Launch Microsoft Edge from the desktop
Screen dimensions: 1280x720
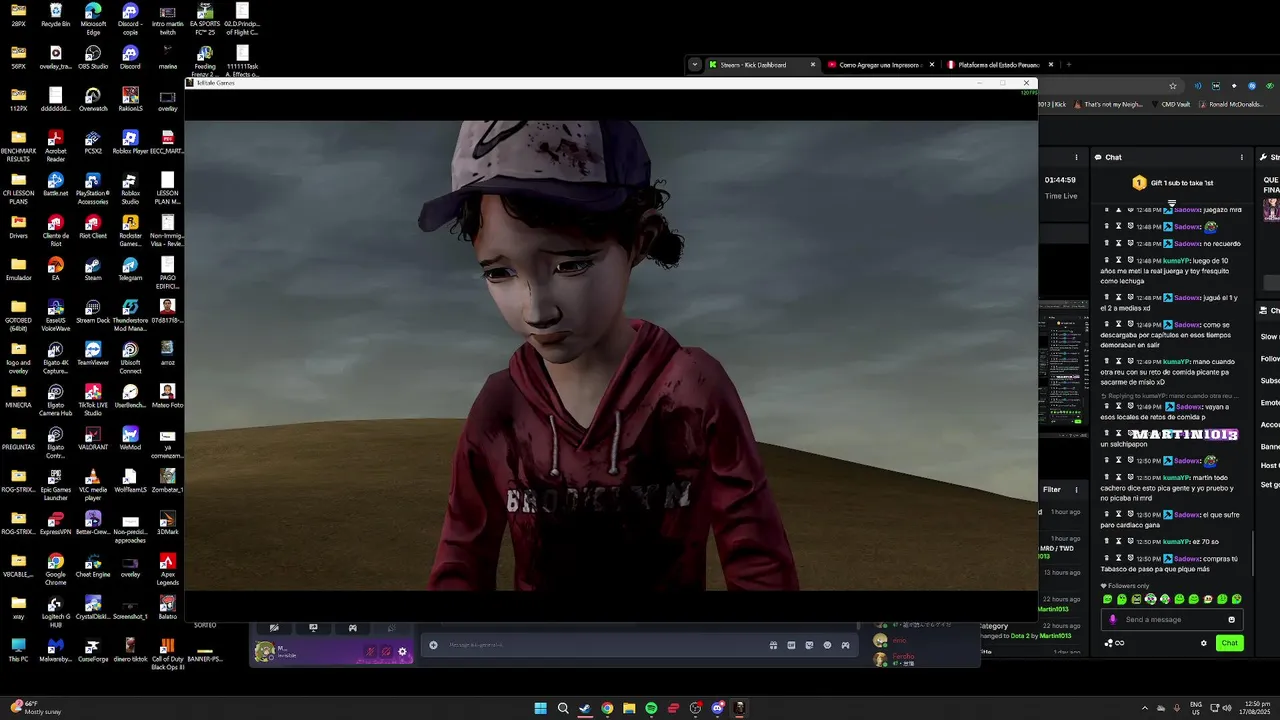[93, 19]
